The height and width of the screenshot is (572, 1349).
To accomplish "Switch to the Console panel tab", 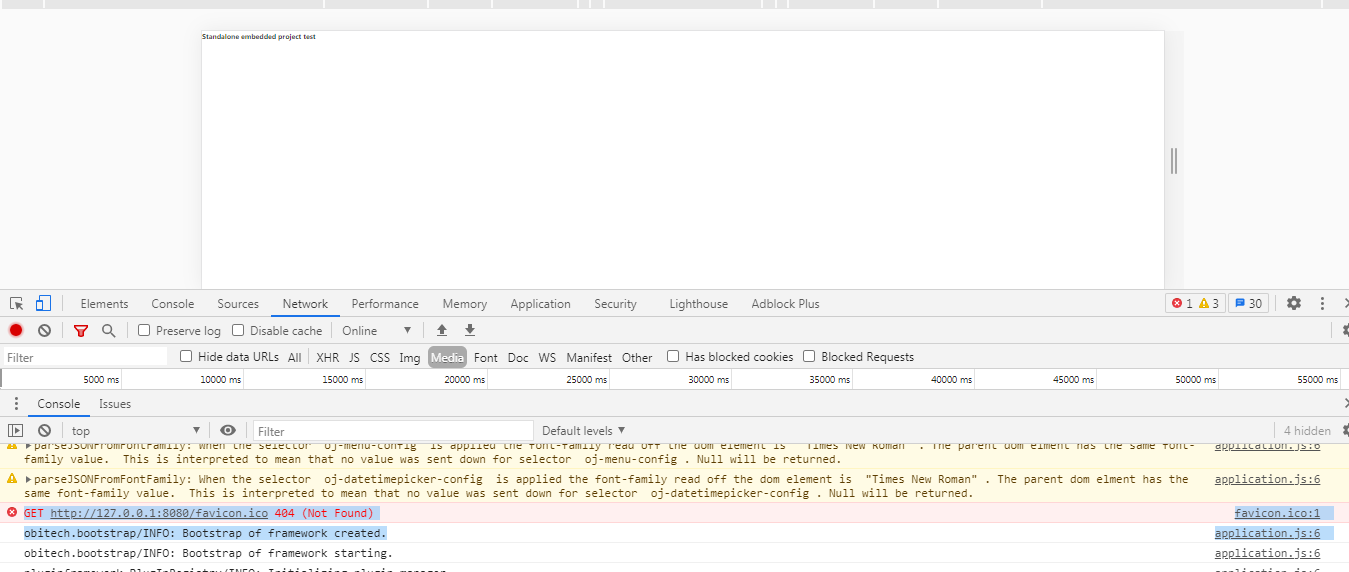I will 173,304.
